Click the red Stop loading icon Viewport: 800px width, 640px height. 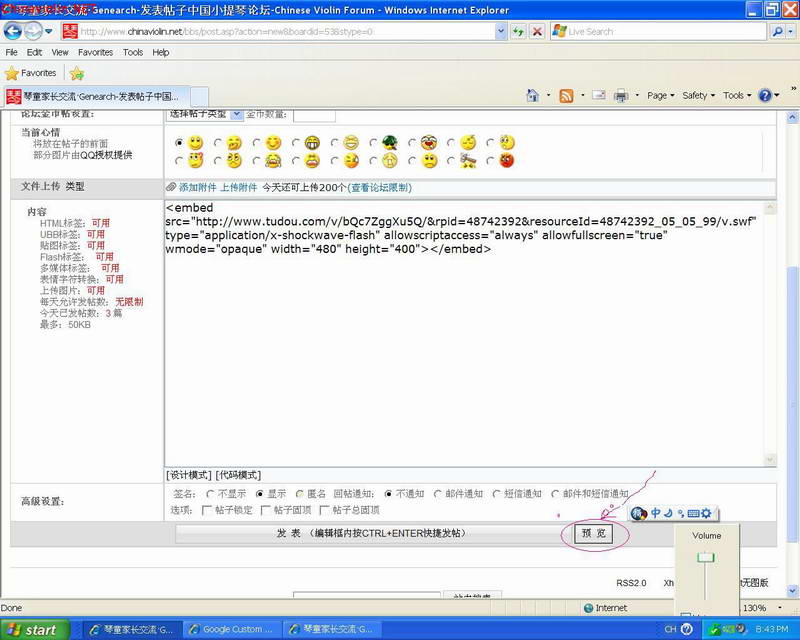[x=537, y=32]
